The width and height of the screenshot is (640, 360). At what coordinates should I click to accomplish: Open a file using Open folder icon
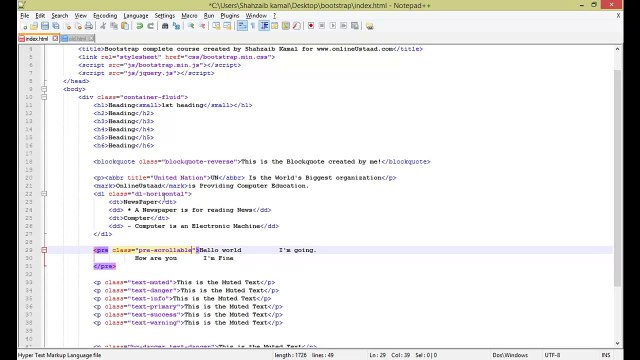coord(34,26)
